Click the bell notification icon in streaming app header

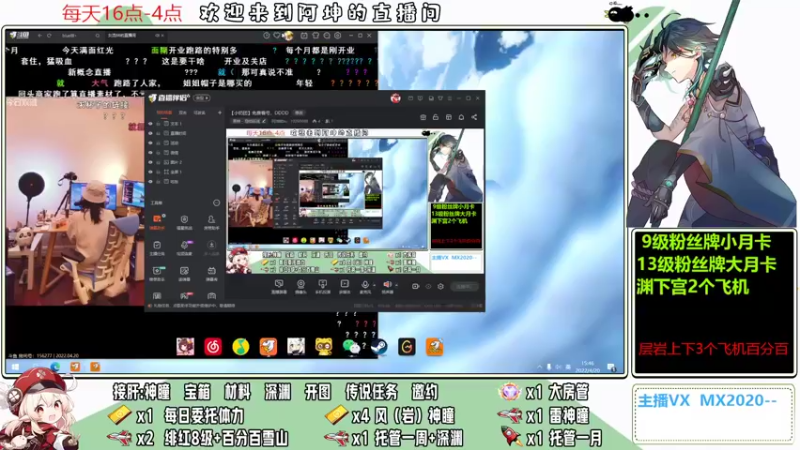(461, 117)
